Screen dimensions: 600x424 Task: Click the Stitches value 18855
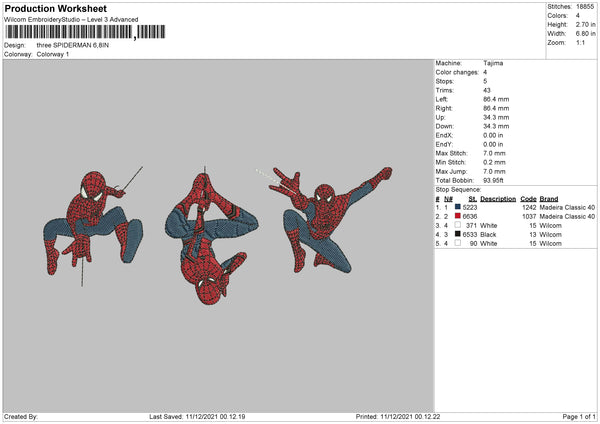[x=585, y=7]
